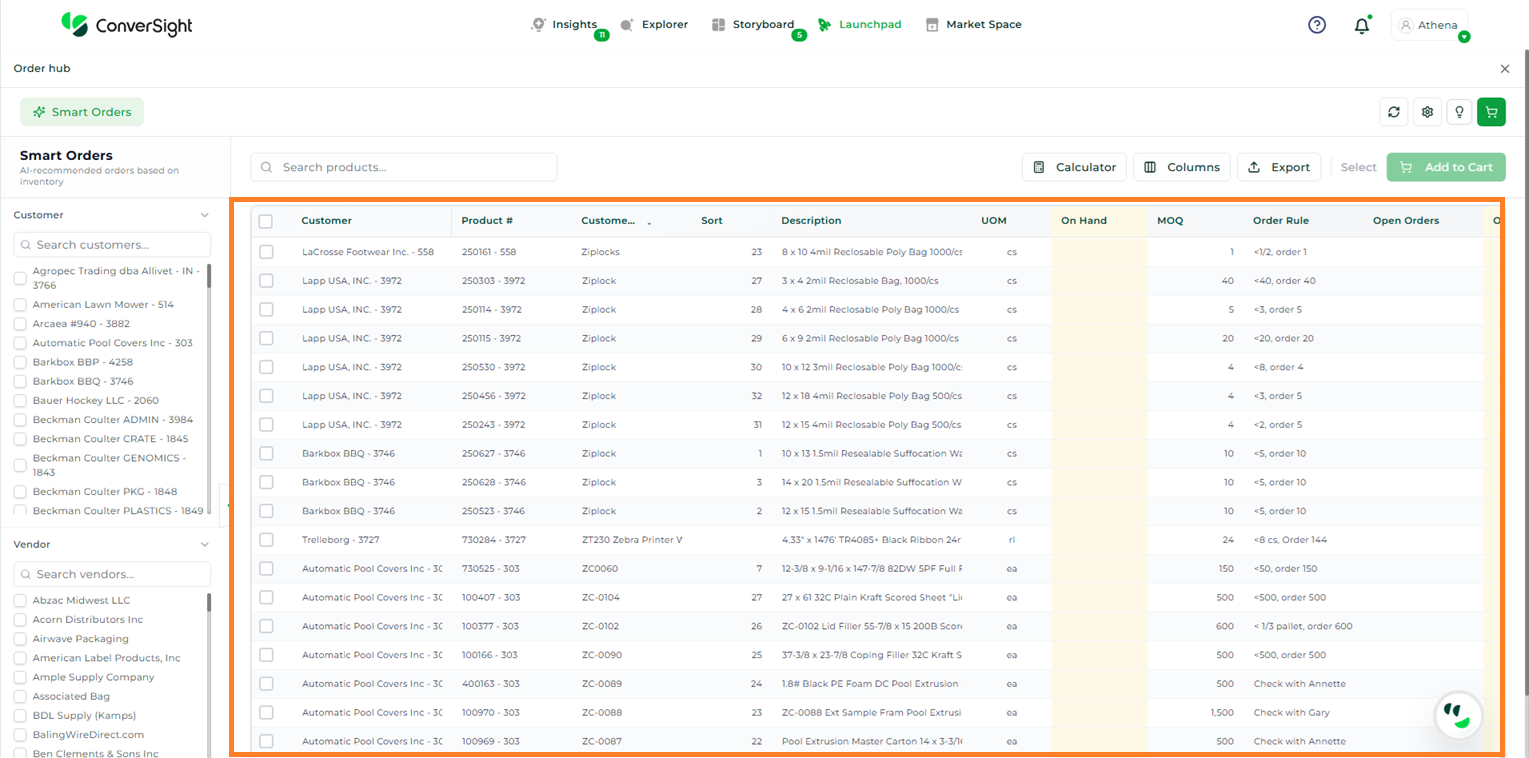The image size is (1529, 758).
Task: Collapse the Customer filter section
Action: tap(205, 215)
